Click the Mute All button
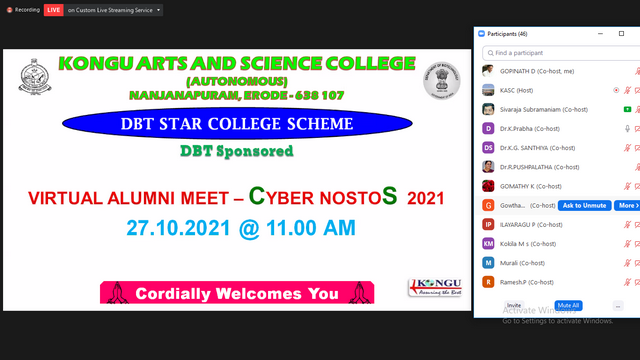 coord(568,305)
